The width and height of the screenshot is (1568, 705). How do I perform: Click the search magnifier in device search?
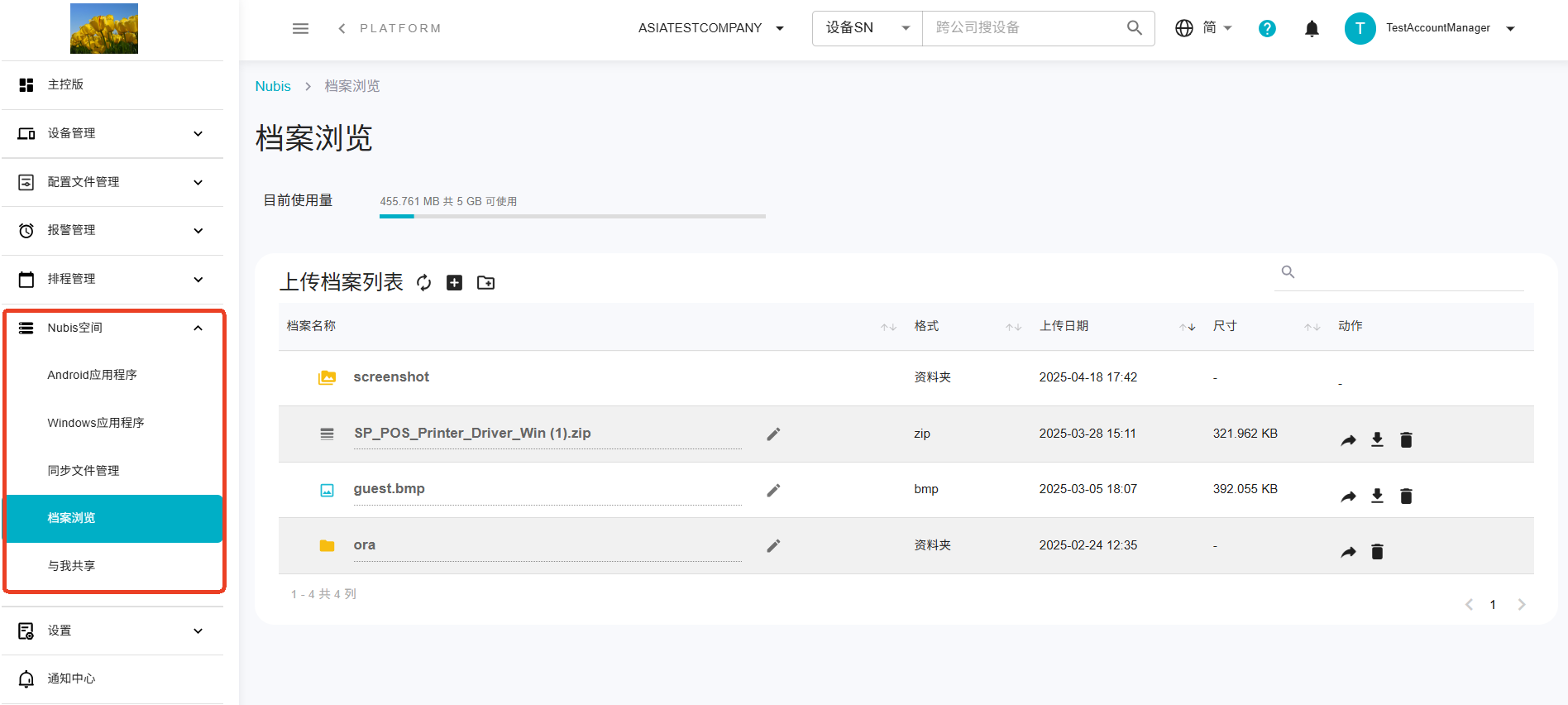tap(1135, 28)
